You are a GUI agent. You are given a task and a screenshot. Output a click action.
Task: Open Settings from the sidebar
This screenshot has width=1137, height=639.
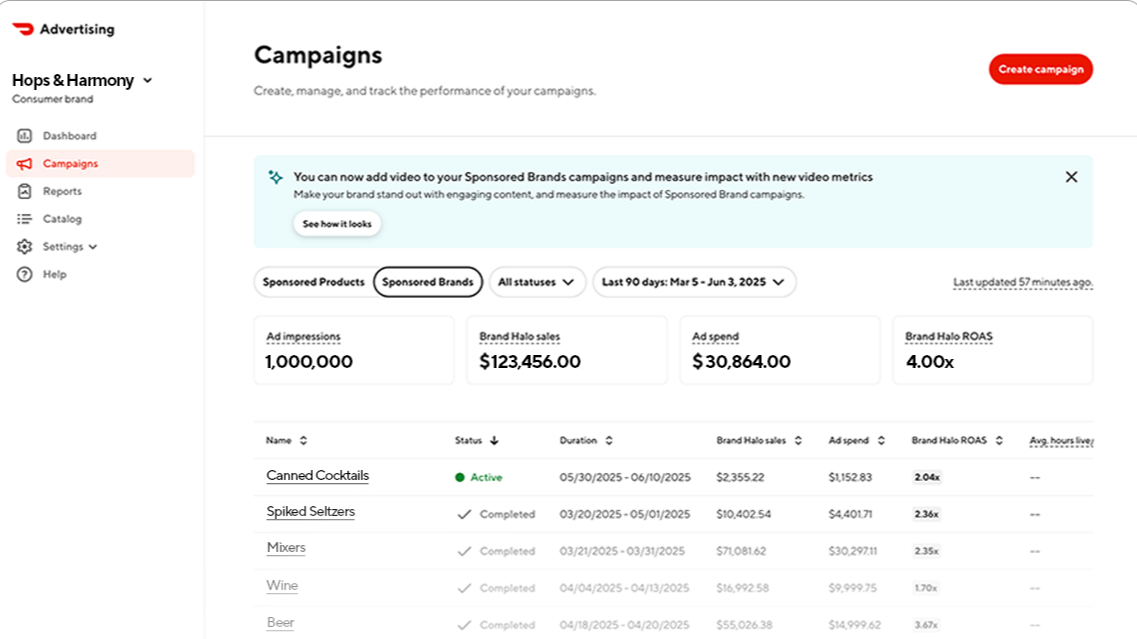click(x=62, y=246)
